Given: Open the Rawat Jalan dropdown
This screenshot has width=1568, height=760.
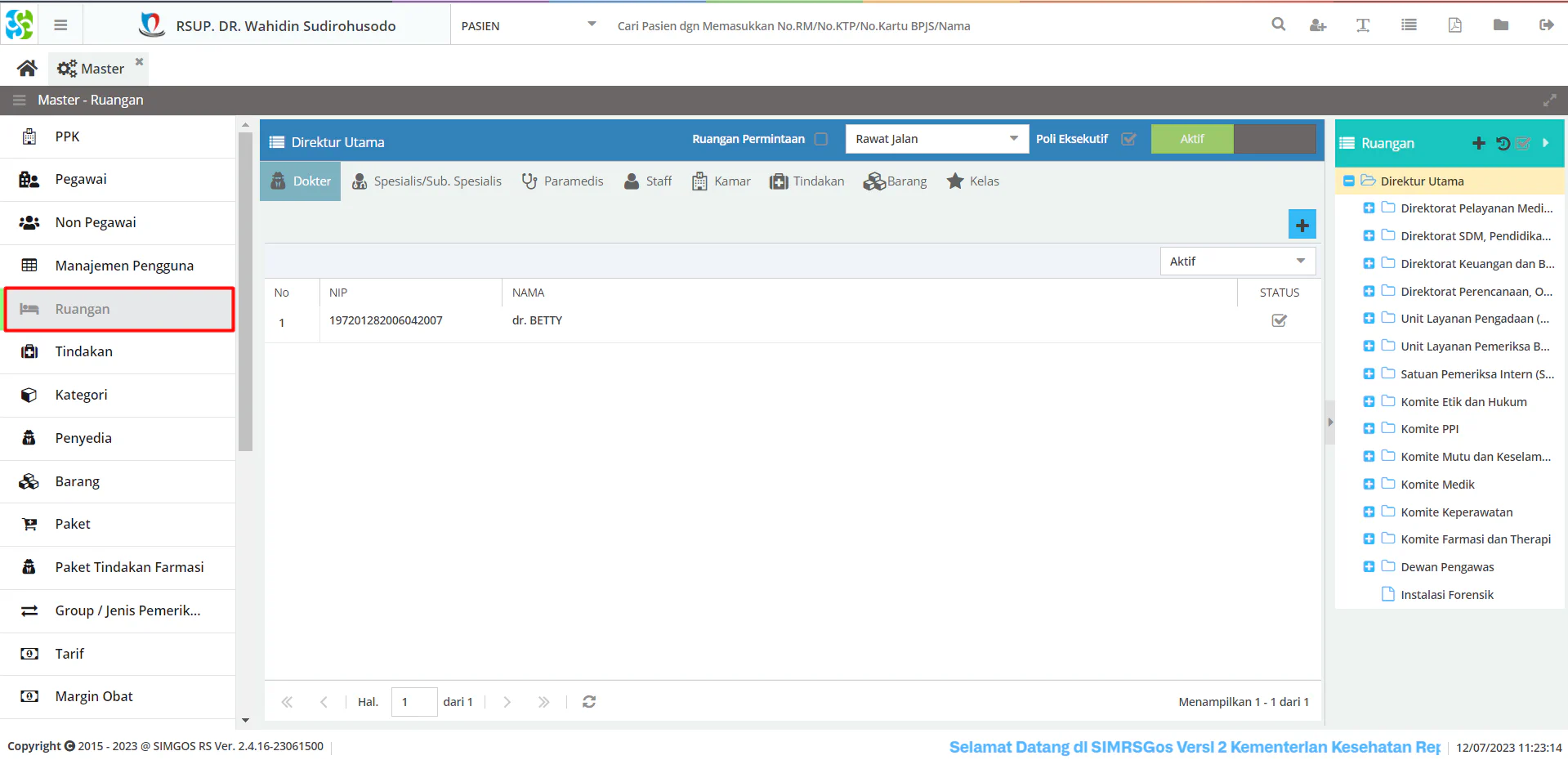Looking at the screenshot, I should coord(936,139).
